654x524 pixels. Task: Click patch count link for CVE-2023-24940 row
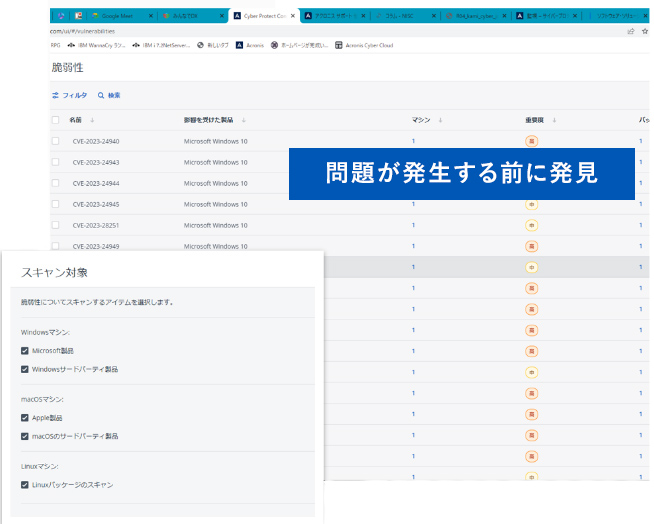click(641, 141)
